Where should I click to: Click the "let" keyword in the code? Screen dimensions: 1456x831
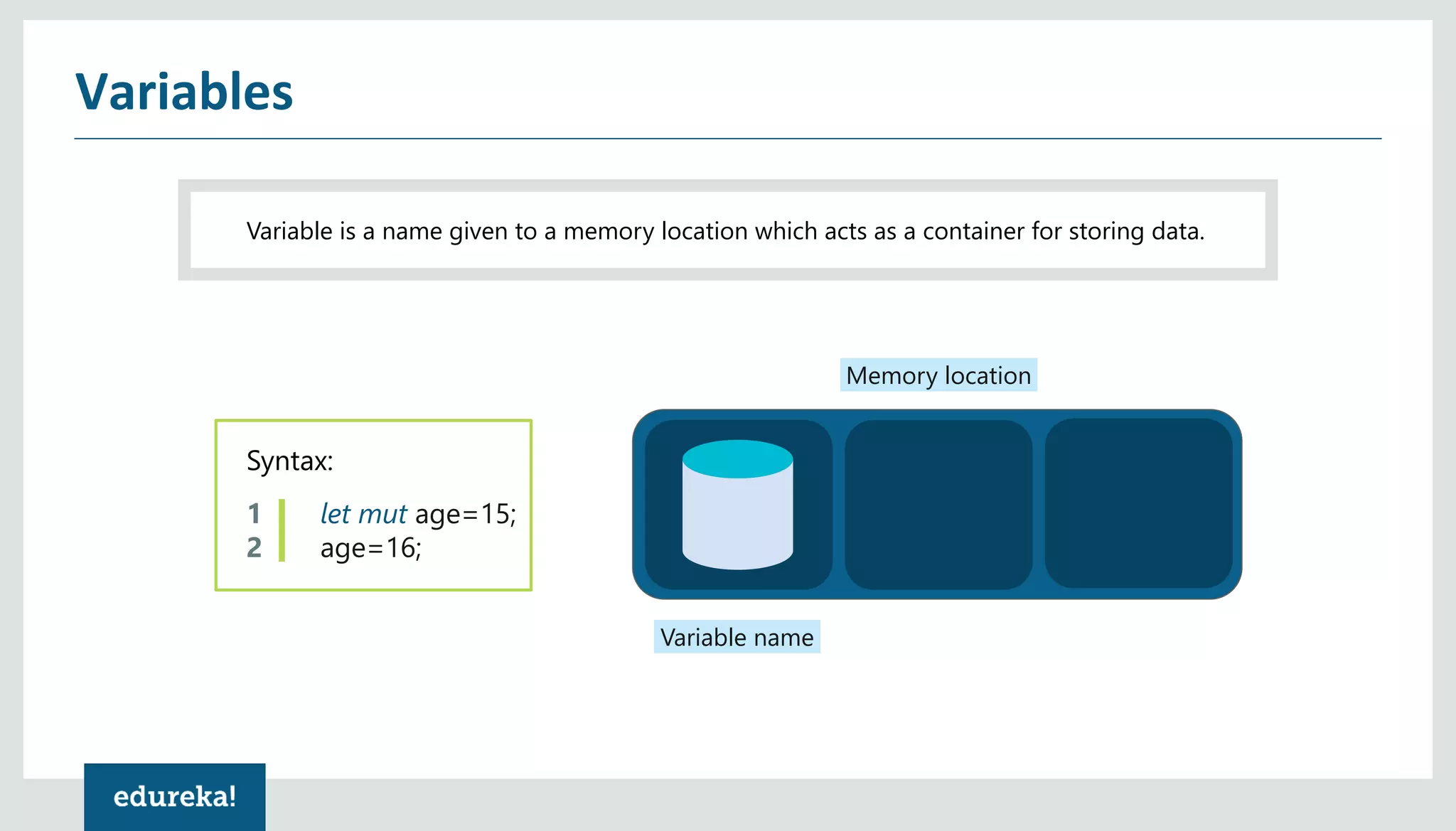click(x=335, y=513)
